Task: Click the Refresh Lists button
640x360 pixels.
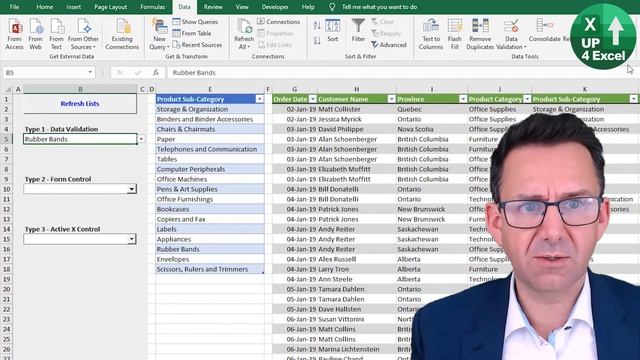Action: [x=80, y=104]
